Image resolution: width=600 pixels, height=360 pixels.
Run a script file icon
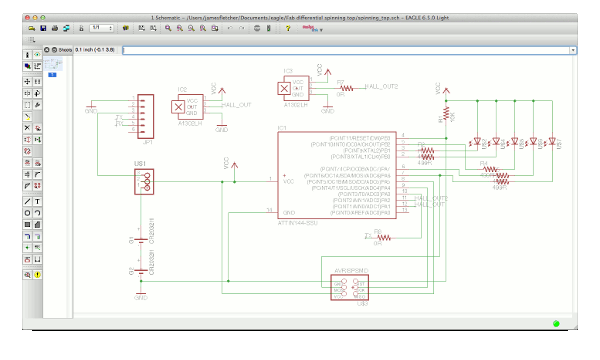point(141,28)
